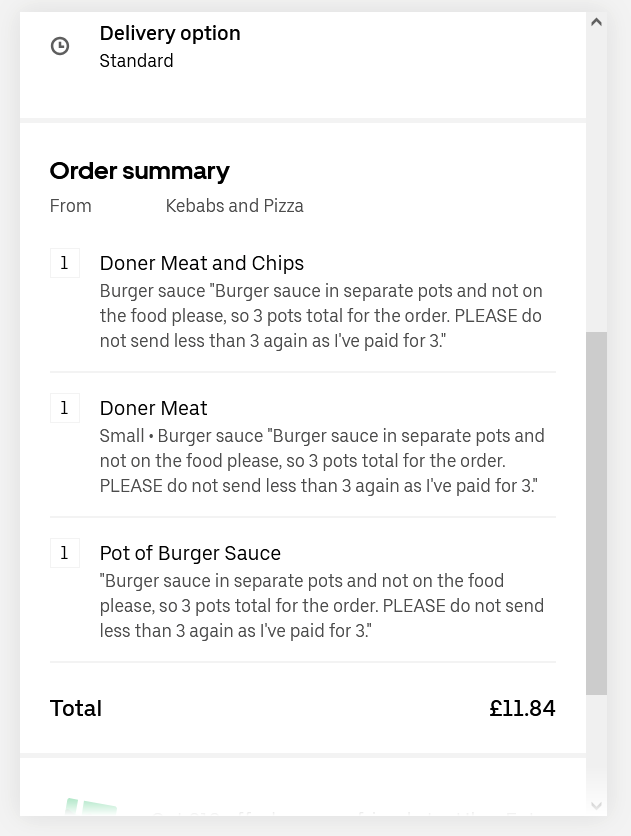Viewport: 631px width, 836px height.
Task: Click the Standard delivery option text
Action: (x=136, y=61)
